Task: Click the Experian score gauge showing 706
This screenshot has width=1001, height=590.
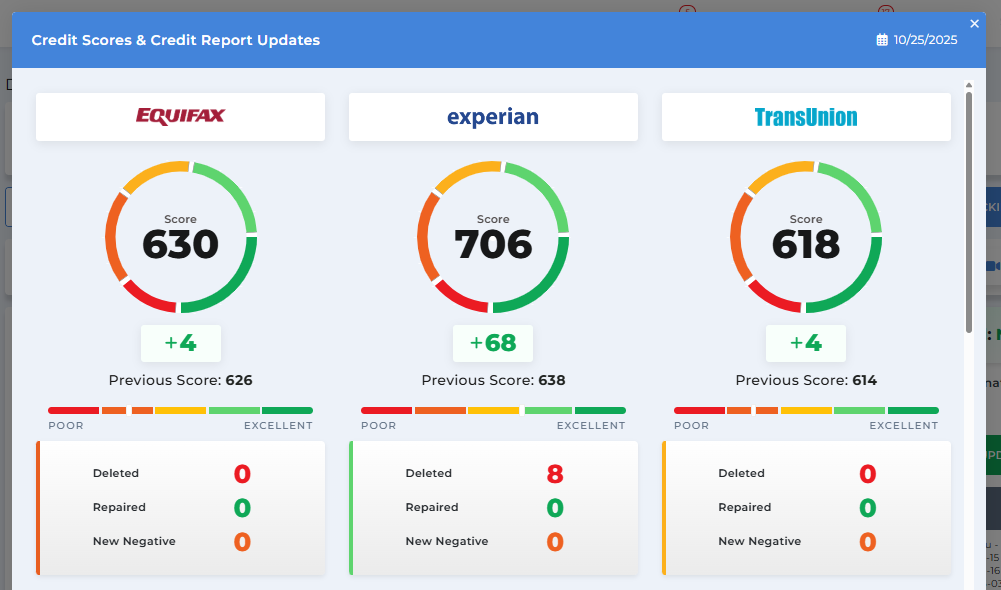Action: 493,237
